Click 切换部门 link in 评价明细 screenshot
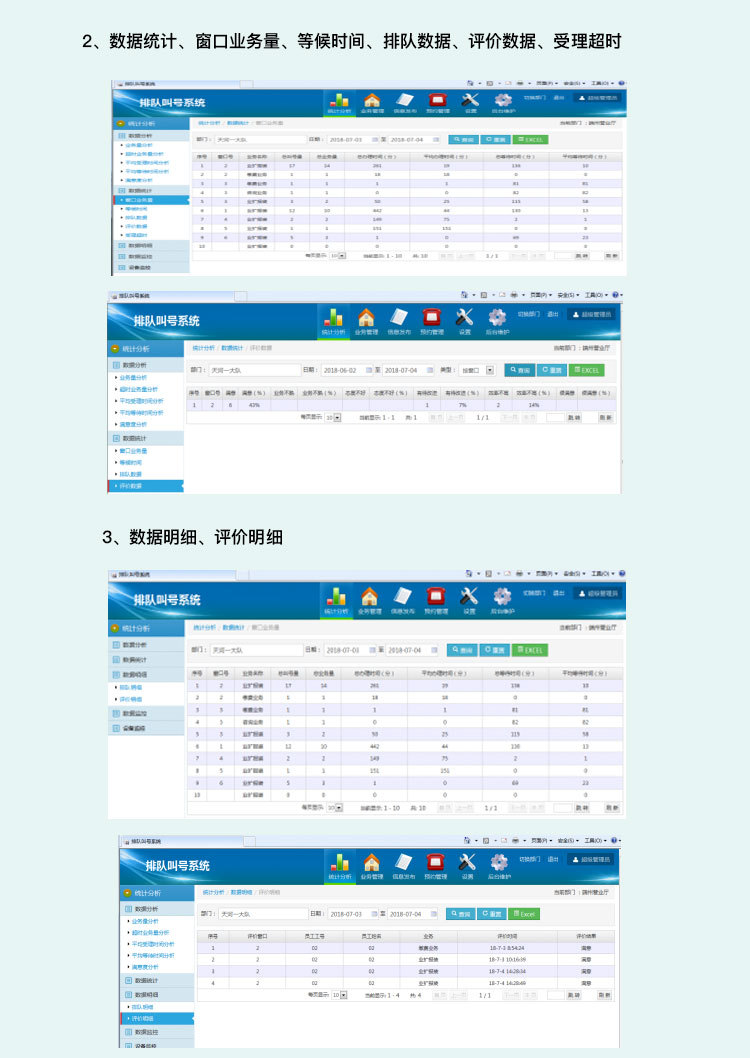The height and width of the screenshot is (1058, 750). click(x=529, y=859)
